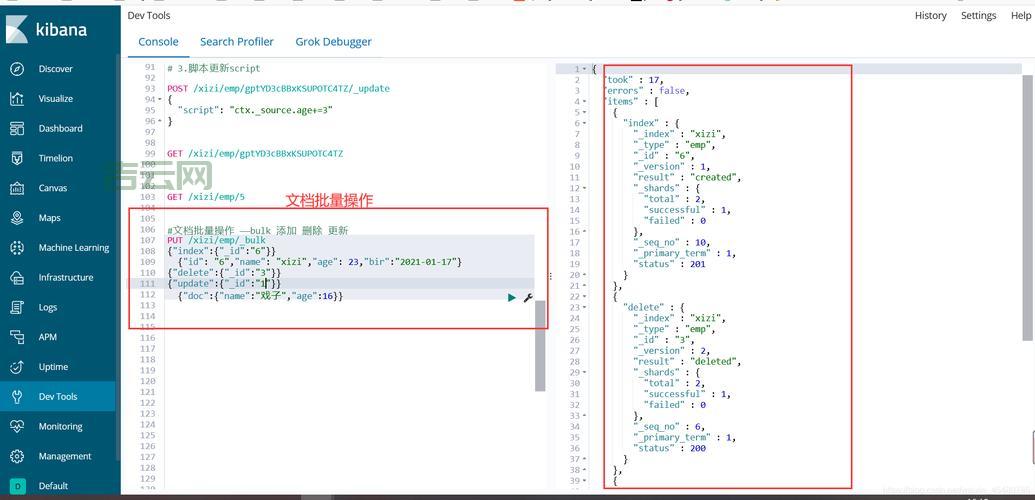Image resolution: width=1035 pixels, height=500 pixels.
Task: Click the divider between editor and response
Action: click(x=551, y=277)
